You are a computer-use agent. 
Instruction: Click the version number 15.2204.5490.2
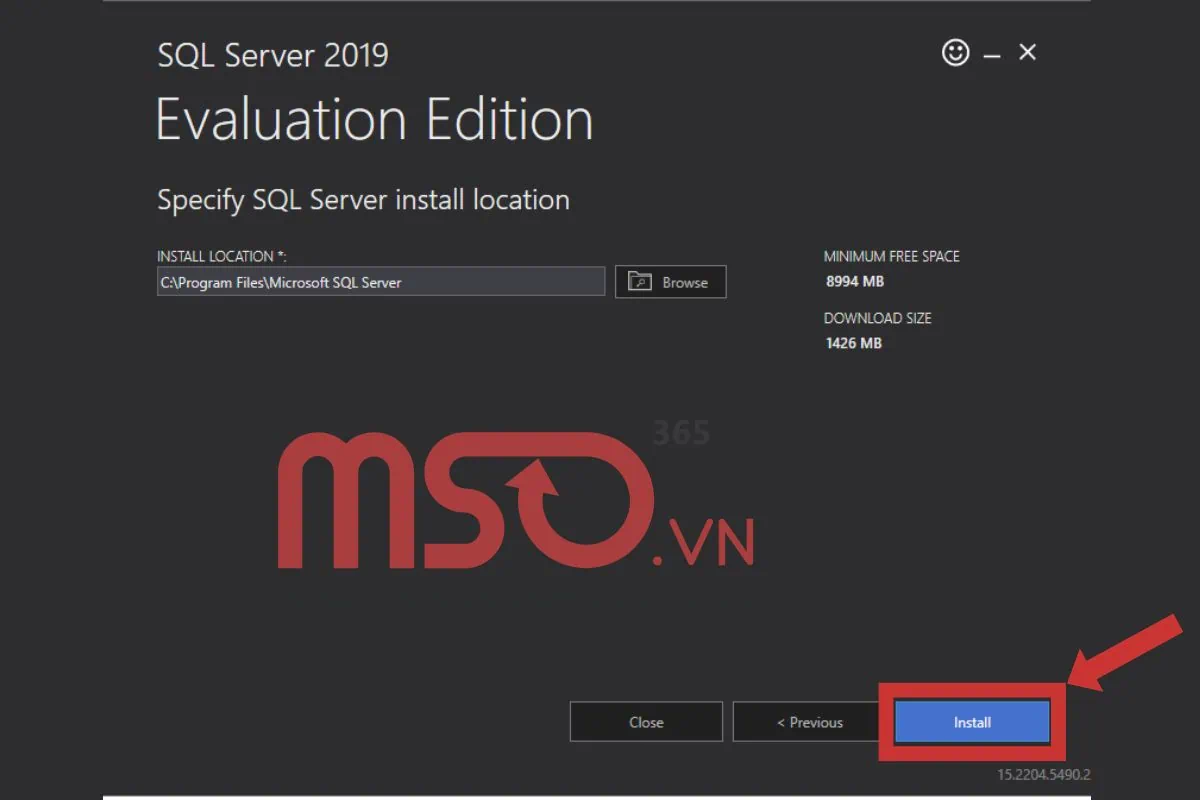click(x=1045, y=772)
